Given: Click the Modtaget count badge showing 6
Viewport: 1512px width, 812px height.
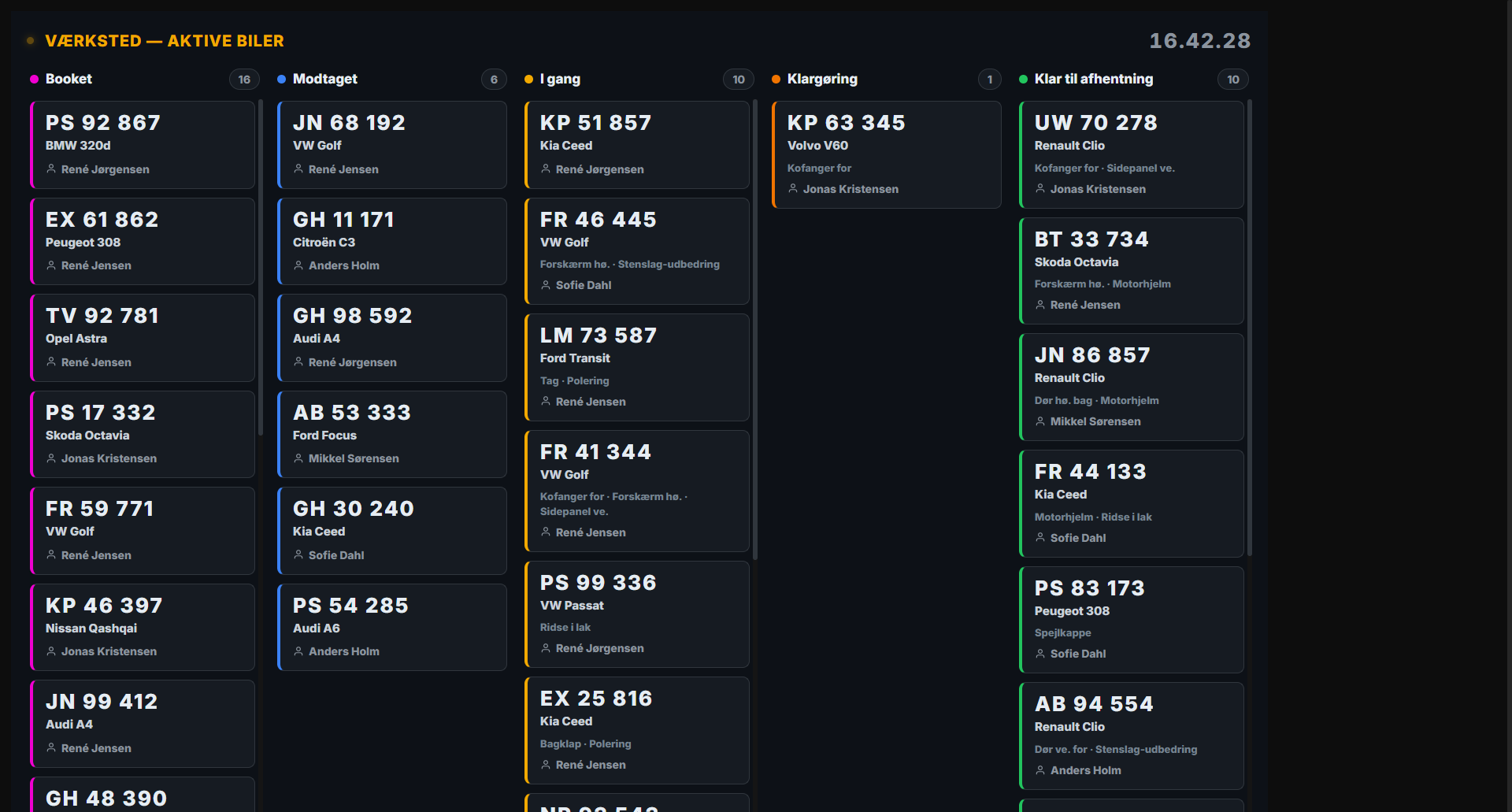Looking at the screenshot, I should point(494,80).
